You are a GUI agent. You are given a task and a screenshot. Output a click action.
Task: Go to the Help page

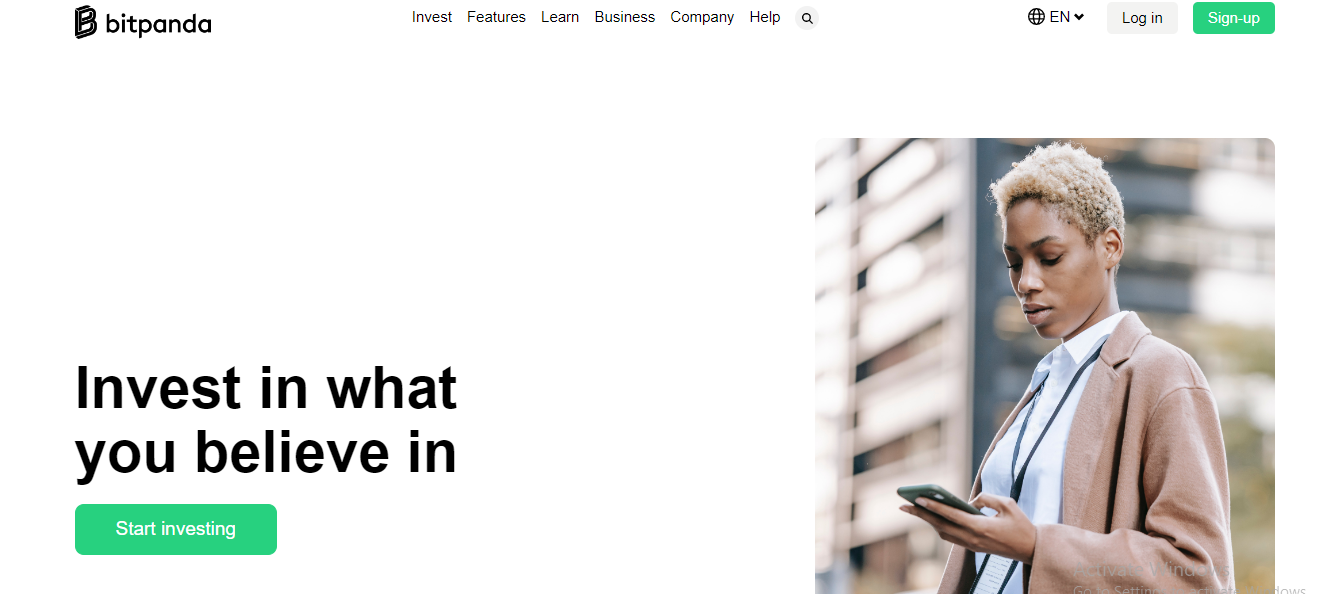point(765,17)
